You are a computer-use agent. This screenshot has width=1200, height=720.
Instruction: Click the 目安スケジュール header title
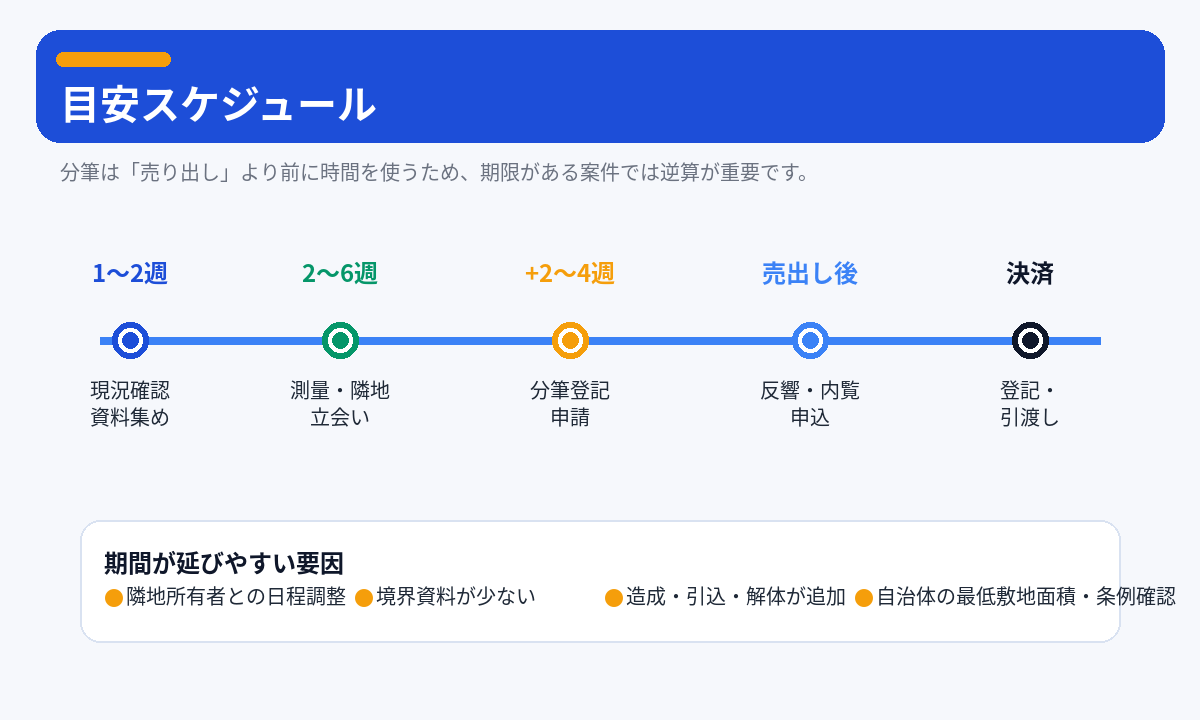[219, 105]
